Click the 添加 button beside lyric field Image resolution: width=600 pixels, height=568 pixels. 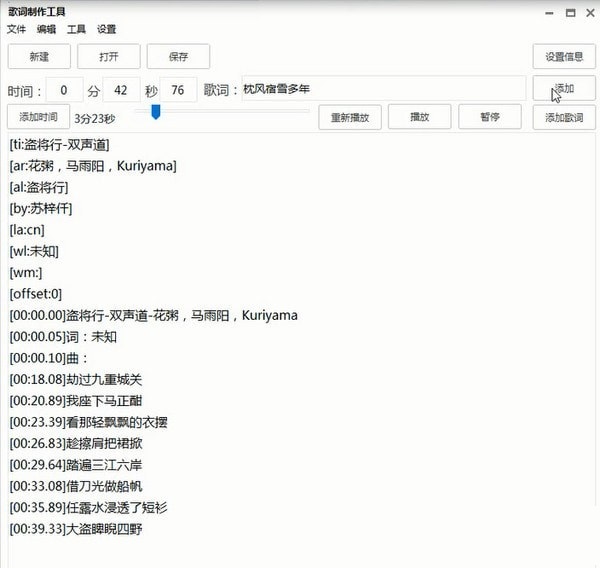(x=563, y=89)
